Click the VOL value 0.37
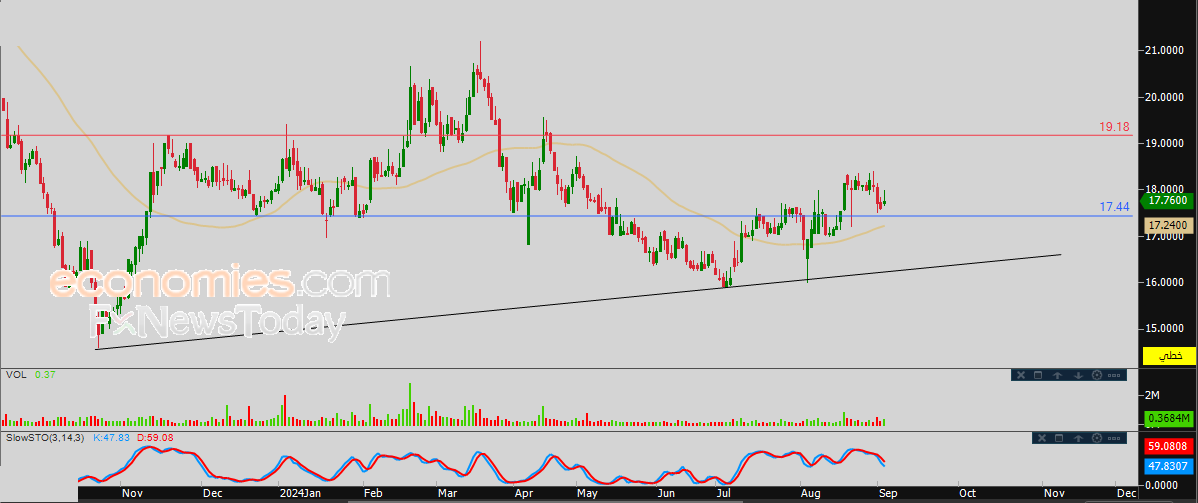 tap(45, 375)
